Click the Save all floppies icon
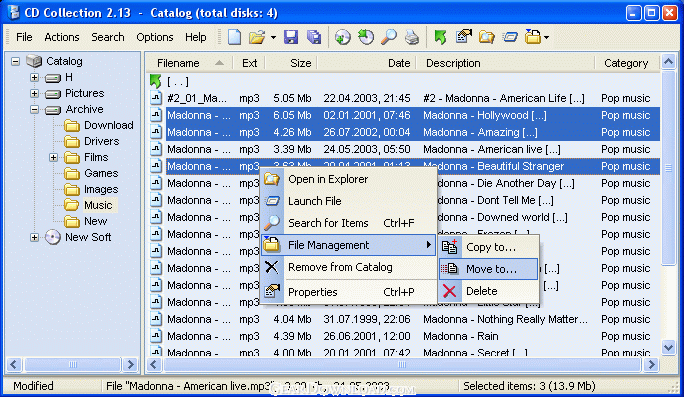The height and width of the screenshot is (397, 684). point(314,37)
